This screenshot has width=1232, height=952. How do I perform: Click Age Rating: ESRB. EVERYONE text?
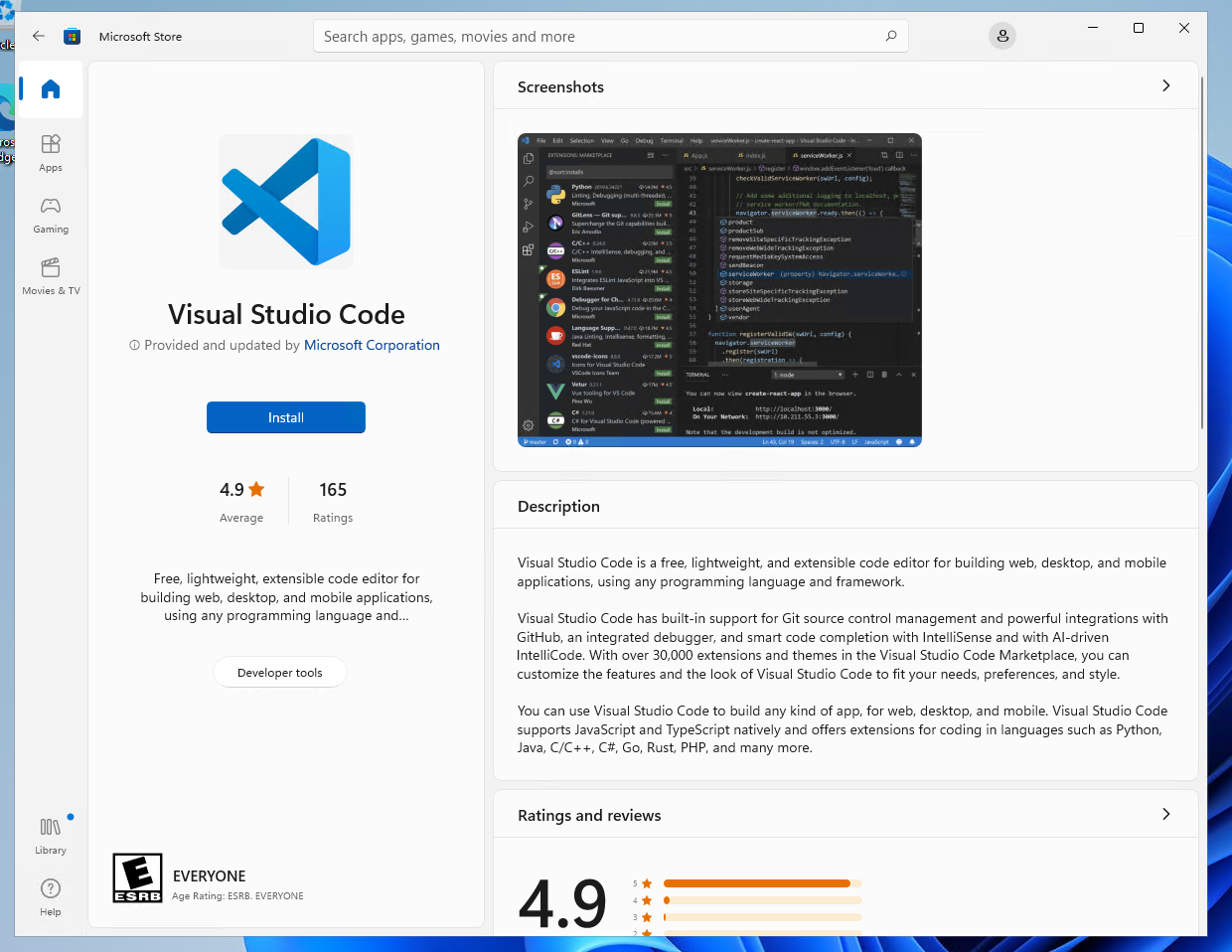point(238,895)
